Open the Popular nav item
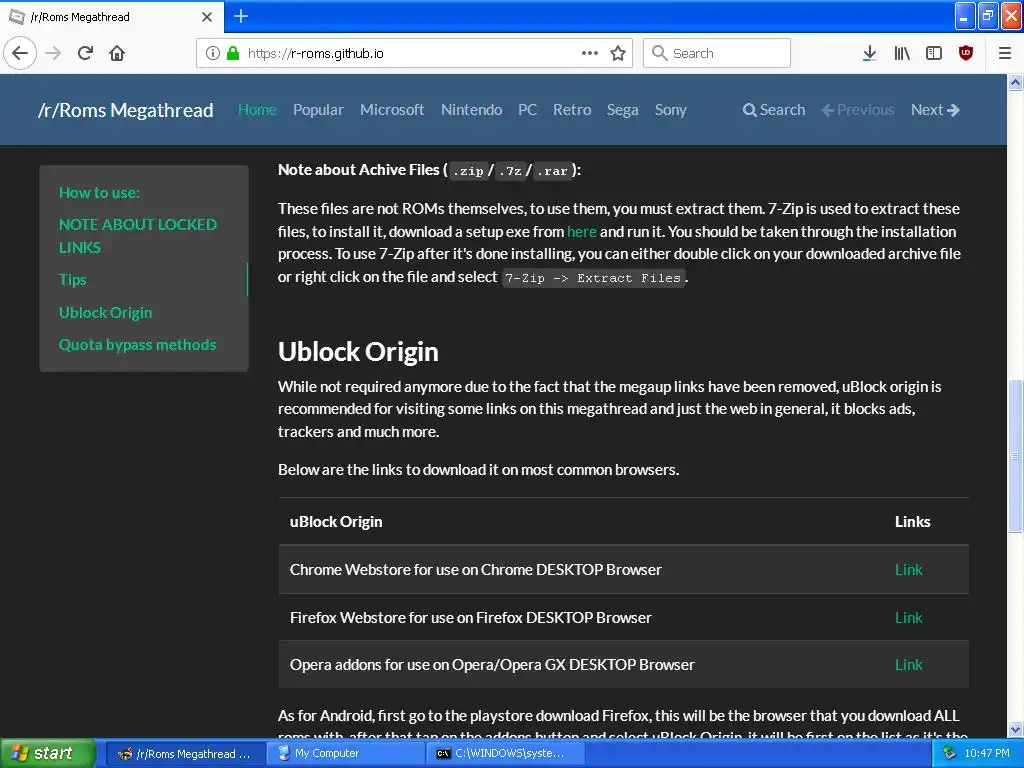Screen dimensions: 1024x768 318,110
